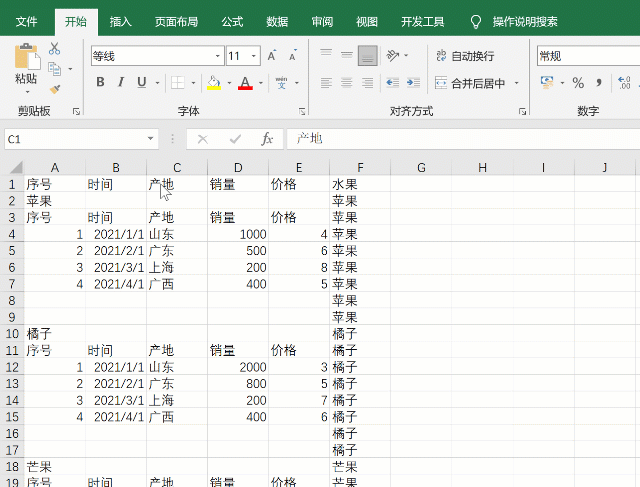Apply comma thousands separator style
Image resolution: width=640 pixels, height=487 pixels.
(x=599, y=83)
